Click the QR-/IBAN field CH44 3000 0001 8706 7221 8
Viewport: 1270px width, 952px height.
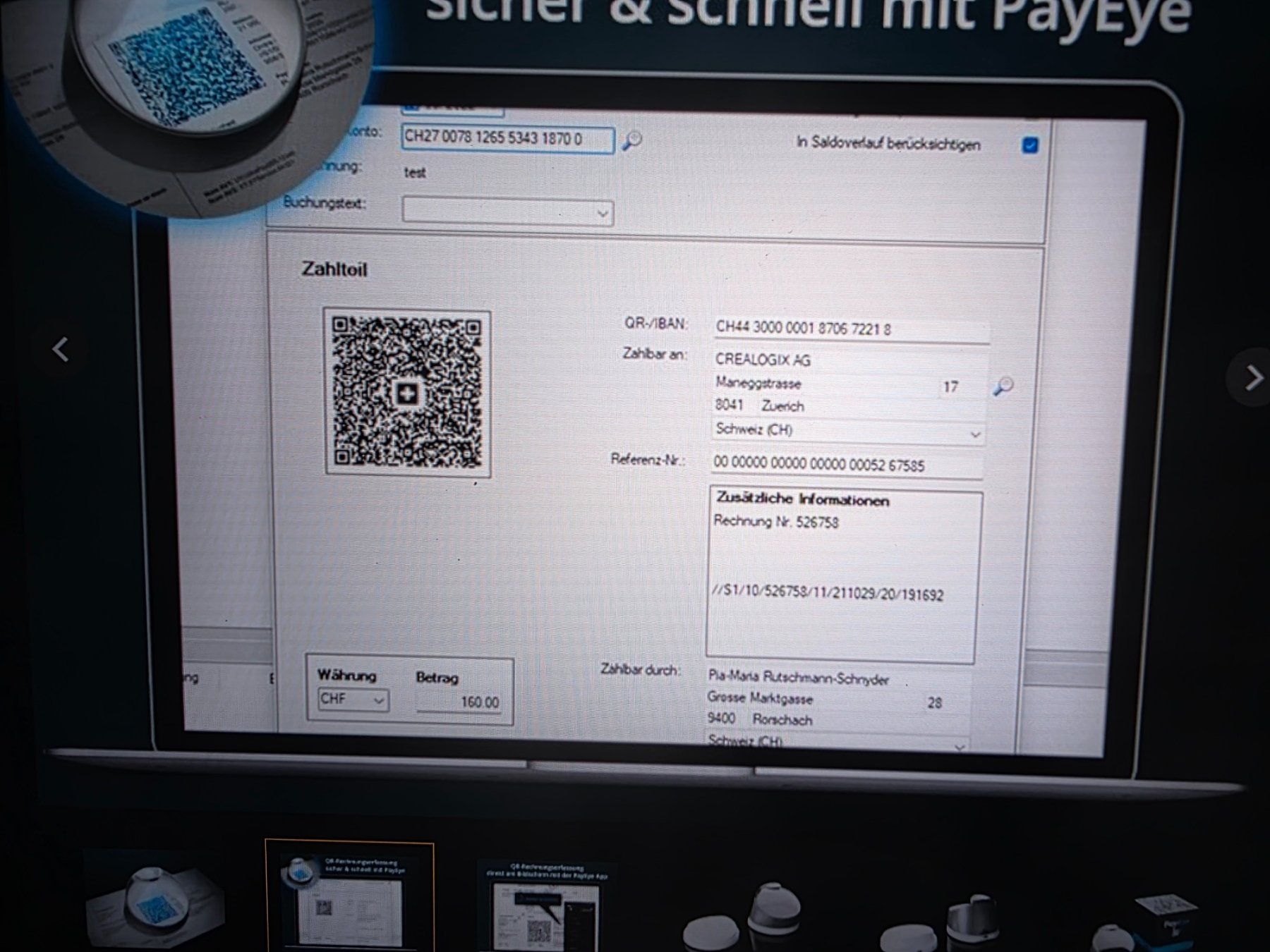tap(850, 329)
